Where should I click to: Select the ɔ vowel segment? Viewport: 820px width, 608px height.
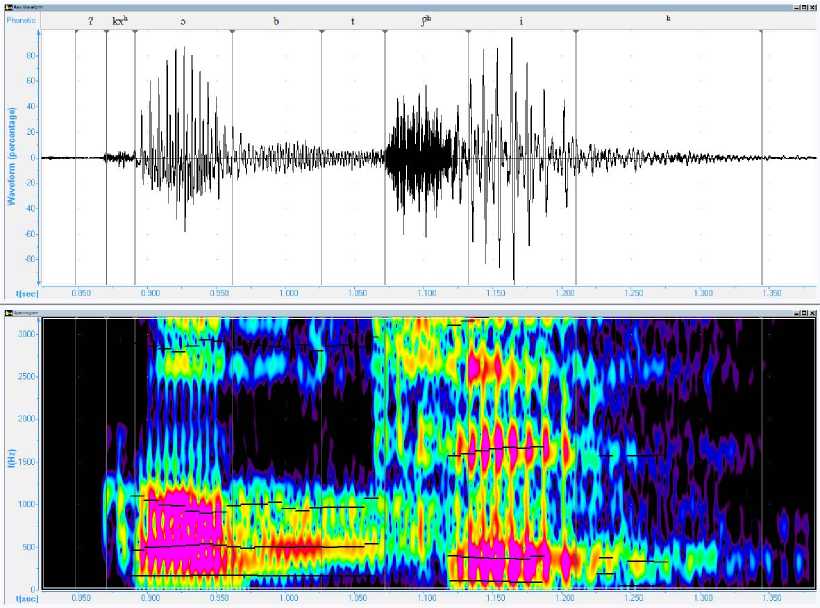183,20
